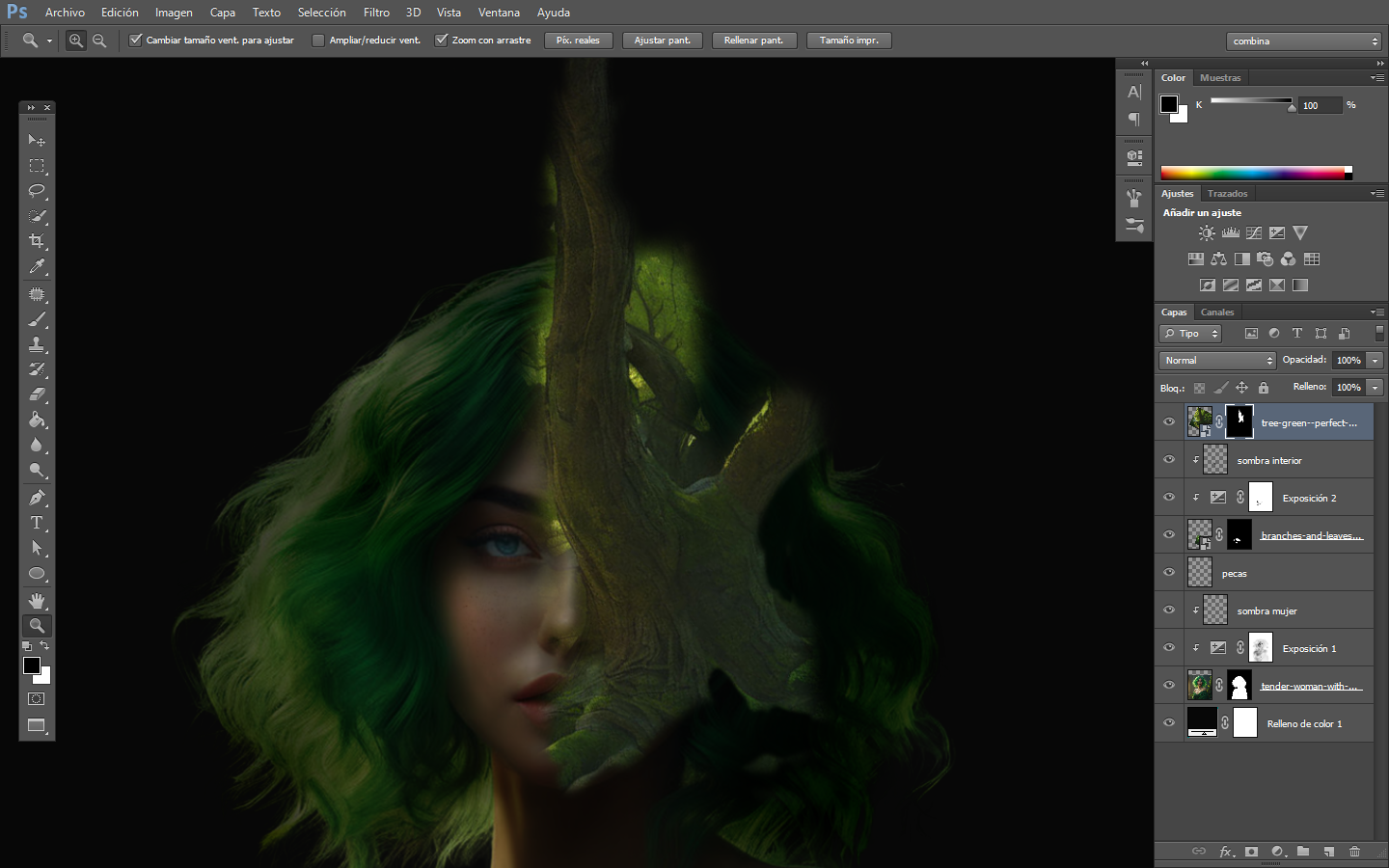The height and width of the screenshot is (868, 1389).
Task: Select the History Brush tool
Action: pos(37,369)
